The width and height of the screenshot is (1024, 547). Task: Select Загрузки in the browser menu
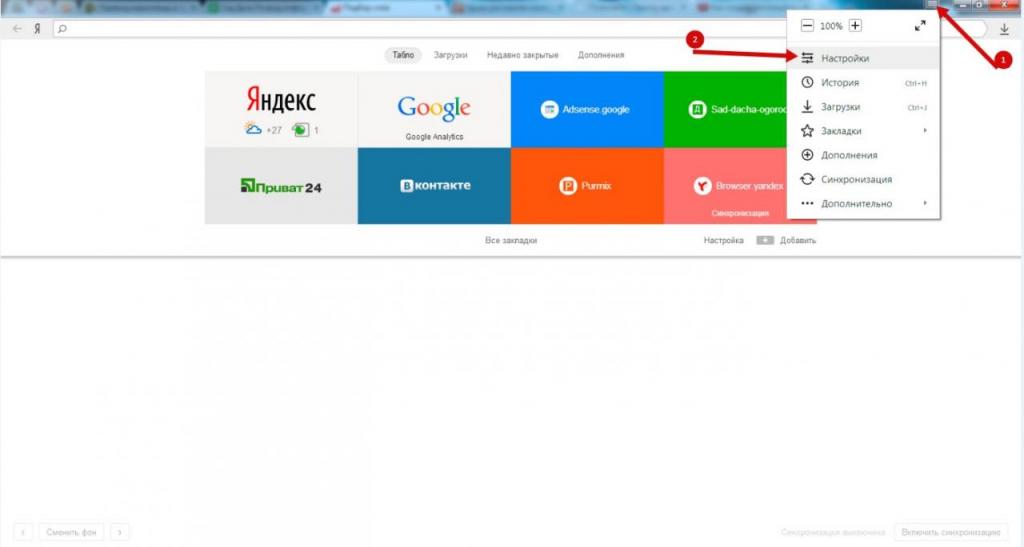pyautogui.click(x=863, y=107)
